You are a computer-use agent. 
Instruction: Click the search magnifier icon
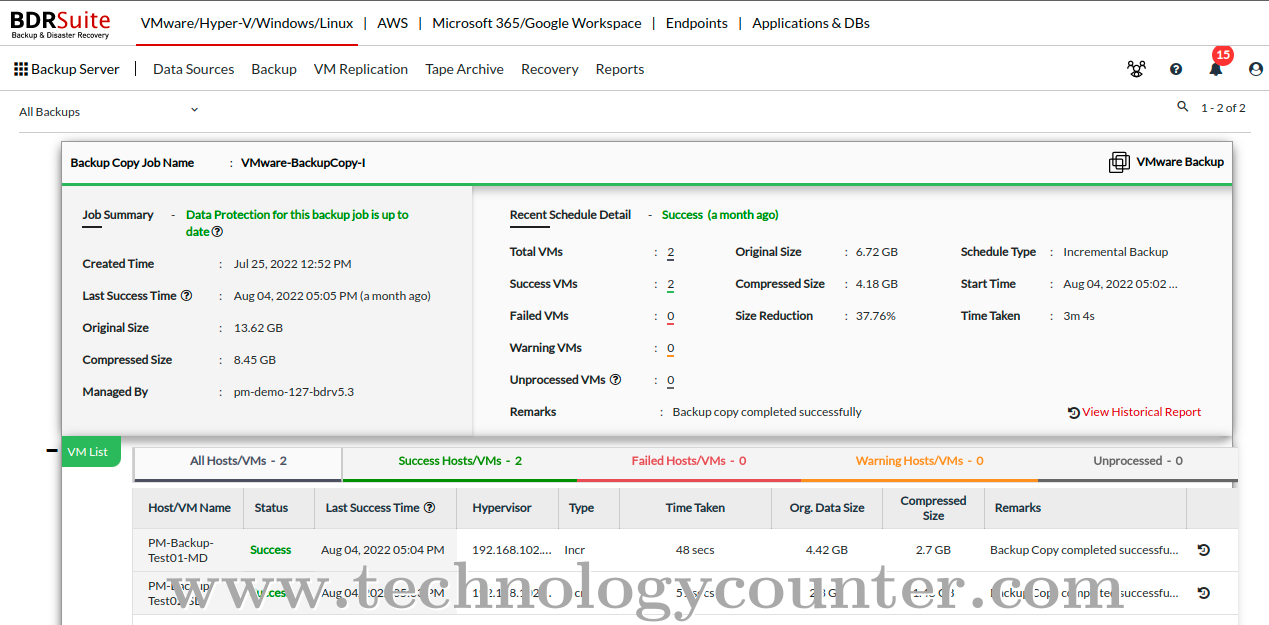tap(1183, 106)
